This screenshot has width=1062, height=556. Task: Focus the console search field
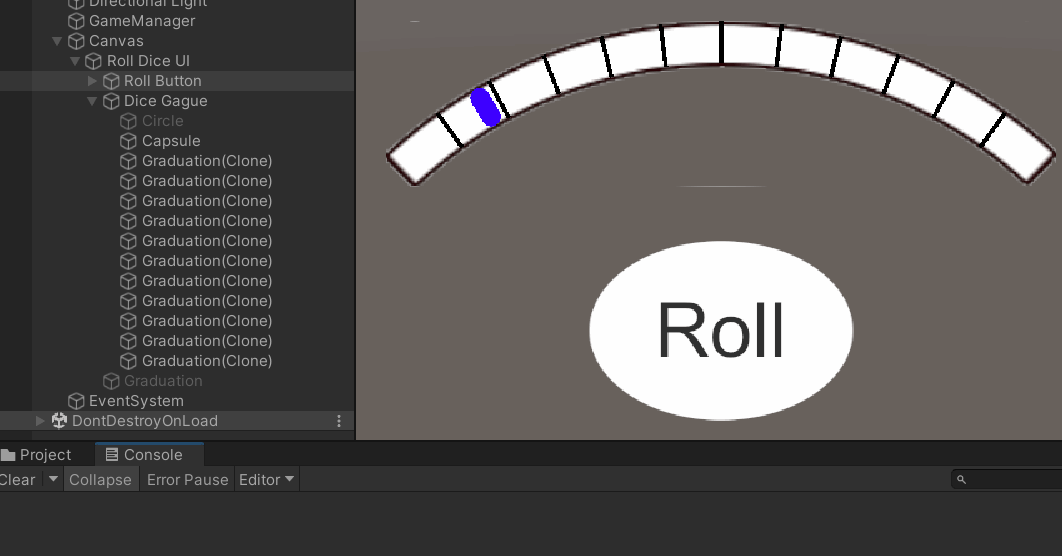(1008, 479)
